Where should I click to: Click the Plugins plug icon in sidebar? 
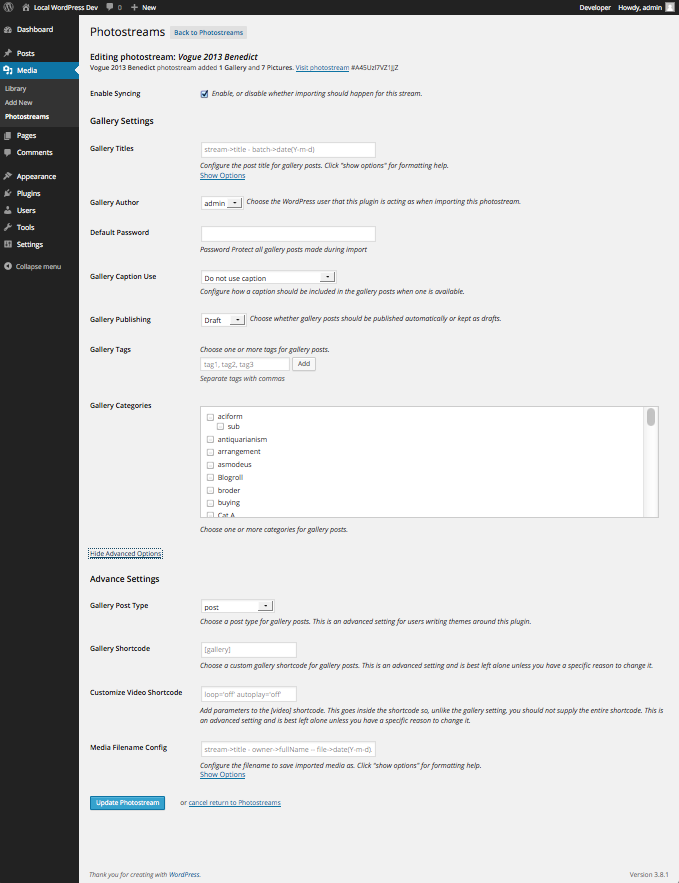coord(8,193)
